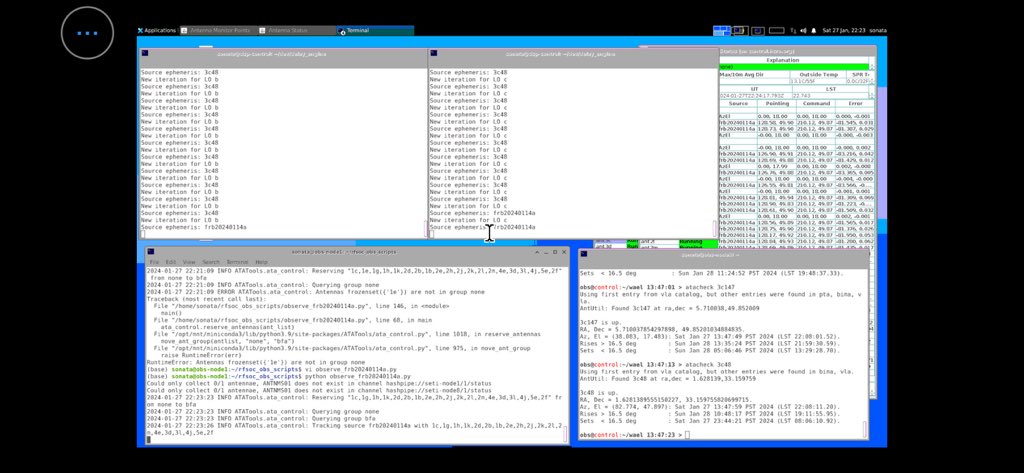Image resolution: width=1024 pixels, height=473 pixels.
Task: Click the Pointing column header in Status window
Action: 776,103
